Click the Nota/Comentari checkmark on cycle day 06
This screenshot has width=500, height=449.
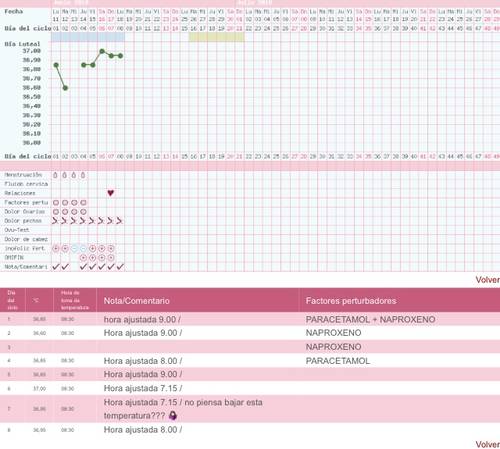tap(102, 266)
